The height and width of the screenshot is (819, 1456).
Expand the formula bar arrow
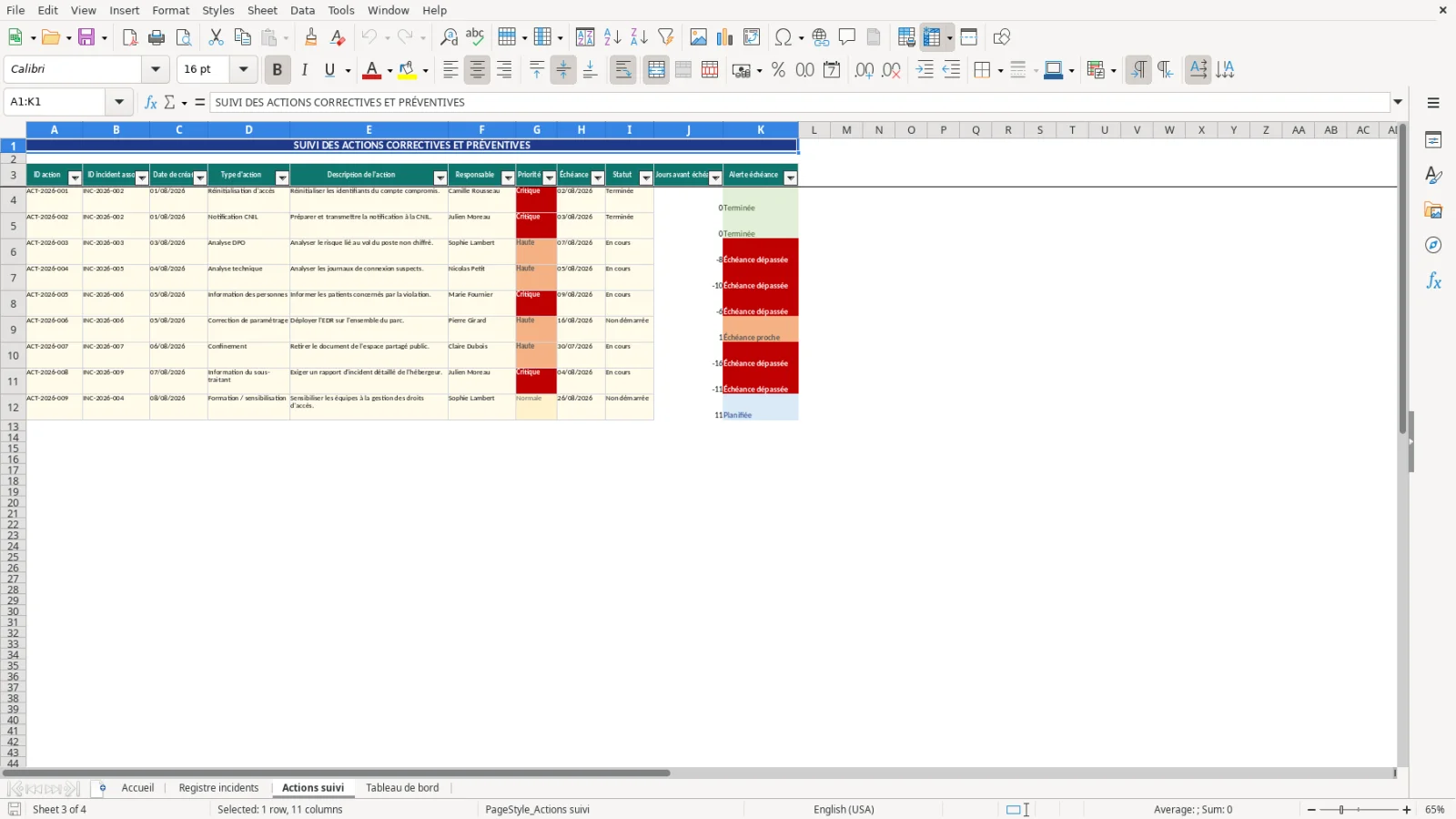click(1399, 102)
